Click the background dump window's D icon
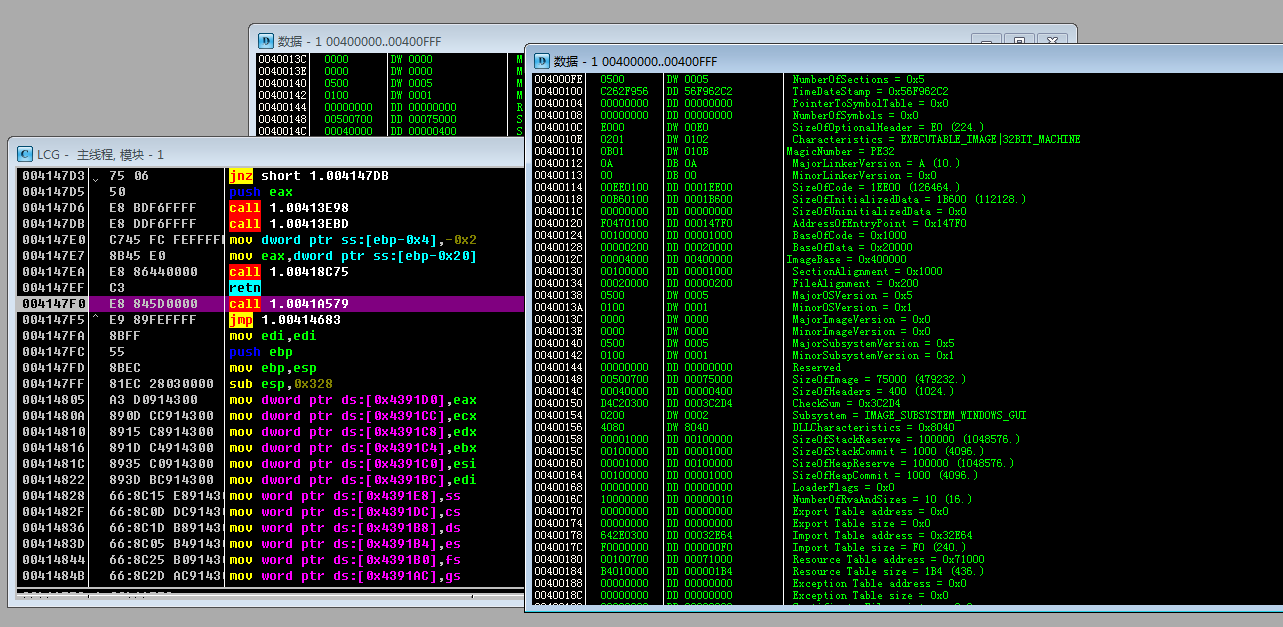Viewport: 1283px width, 627px height. 266,41
